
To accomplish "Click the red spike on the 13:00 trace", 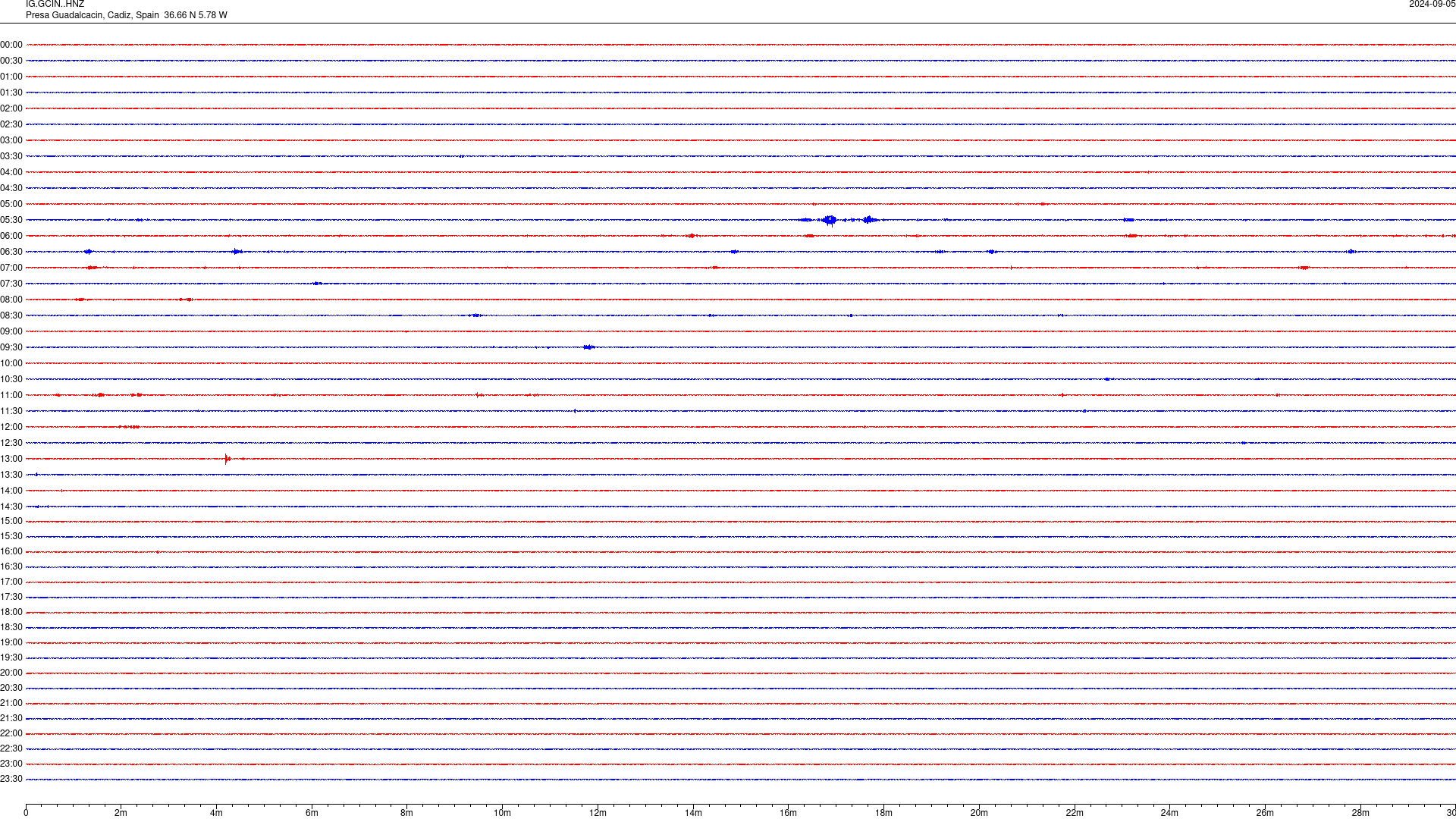I will [x=227, y=458].
